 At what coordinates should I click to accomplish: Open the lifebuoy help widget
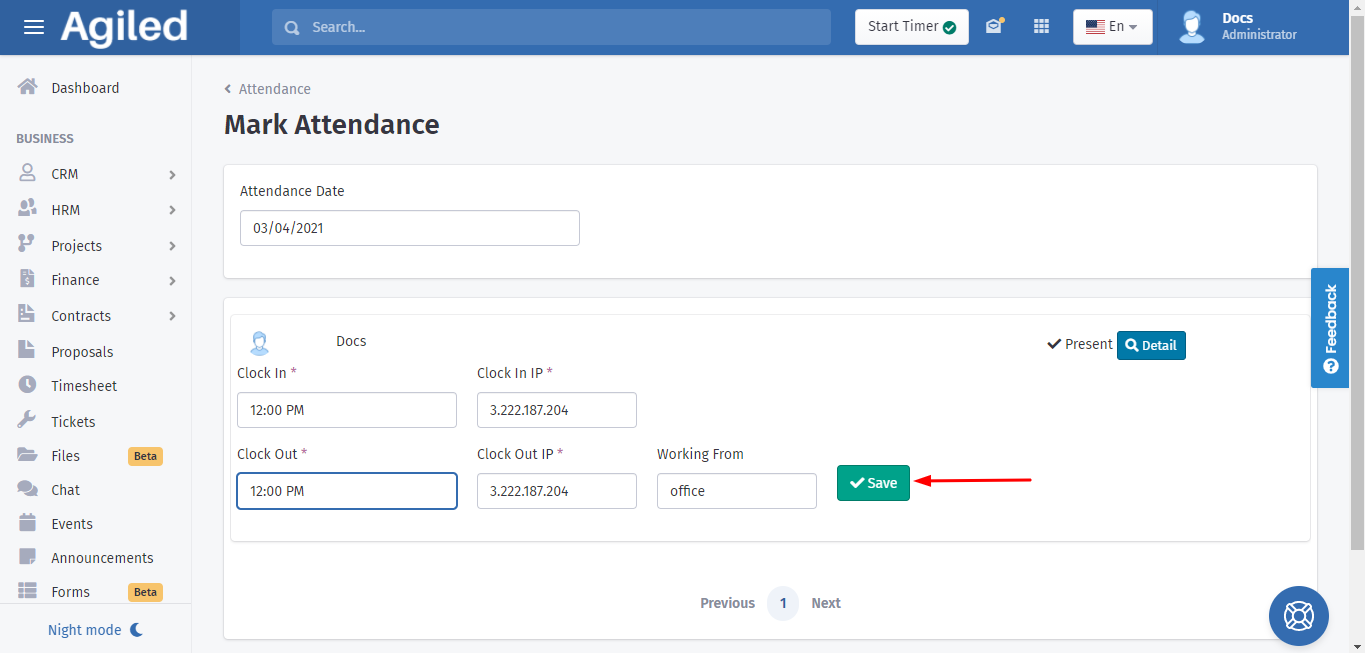click(1298, 615)
